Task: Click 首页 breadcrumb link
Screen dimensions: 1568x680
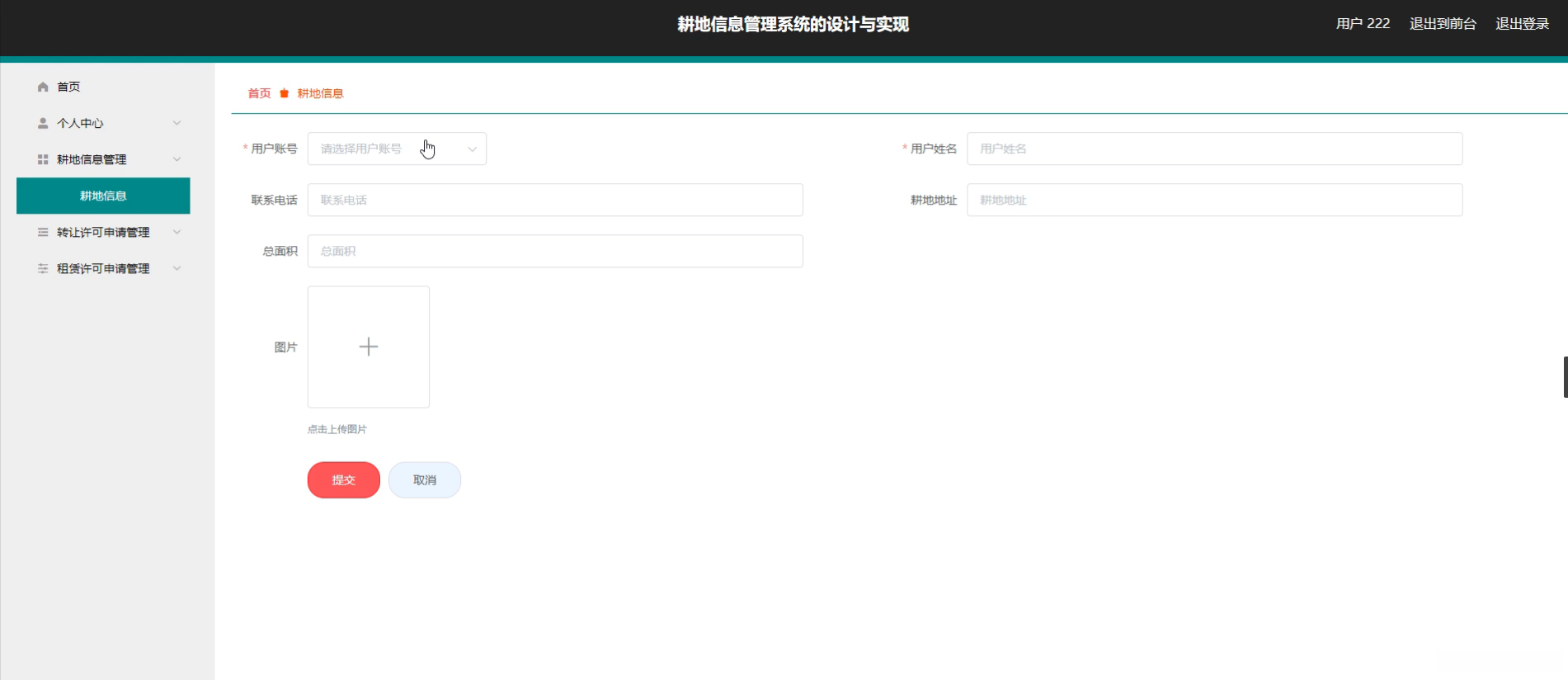Action: coord(259,93)
